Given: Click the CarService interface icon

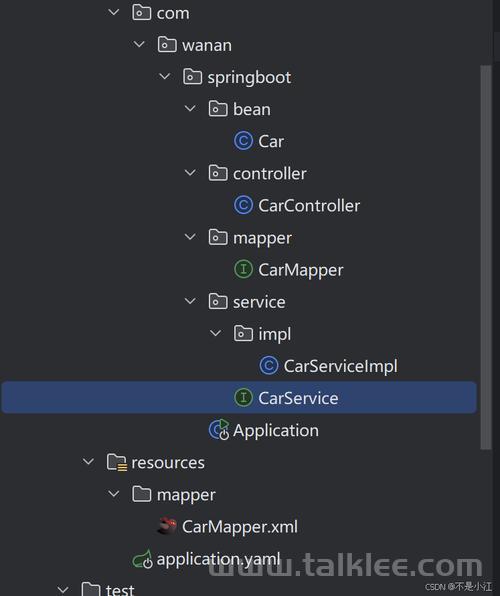Looking at the screenshot, I should (x=243, y=398).
